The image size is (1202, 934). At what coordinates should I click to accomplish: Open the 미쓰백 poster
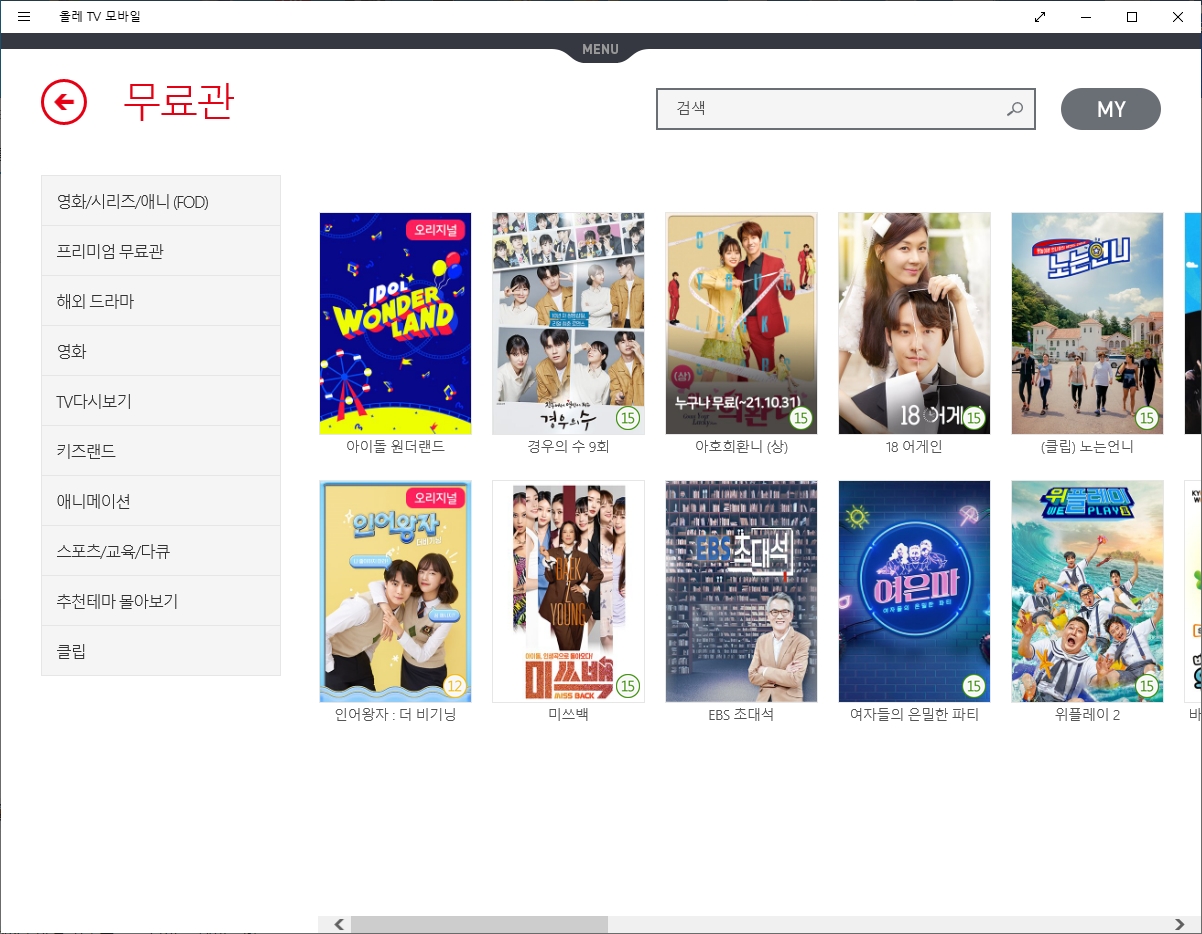click(568, 591)
